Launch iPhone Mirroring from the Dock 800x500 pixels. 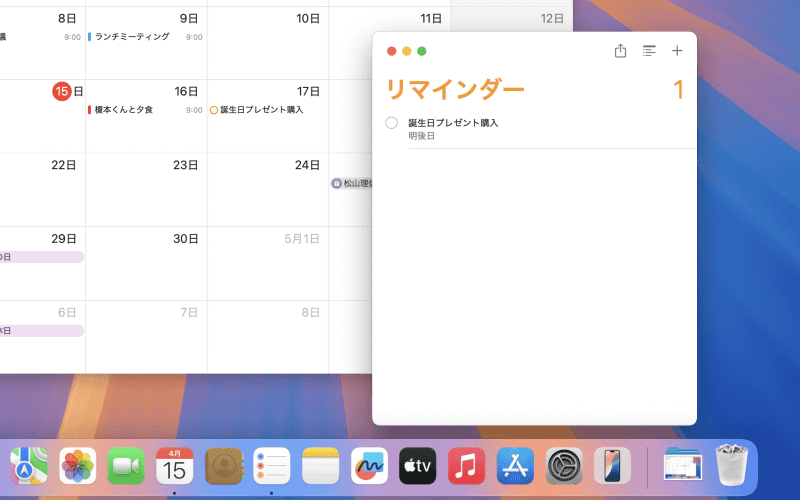(x=612, y=466)
